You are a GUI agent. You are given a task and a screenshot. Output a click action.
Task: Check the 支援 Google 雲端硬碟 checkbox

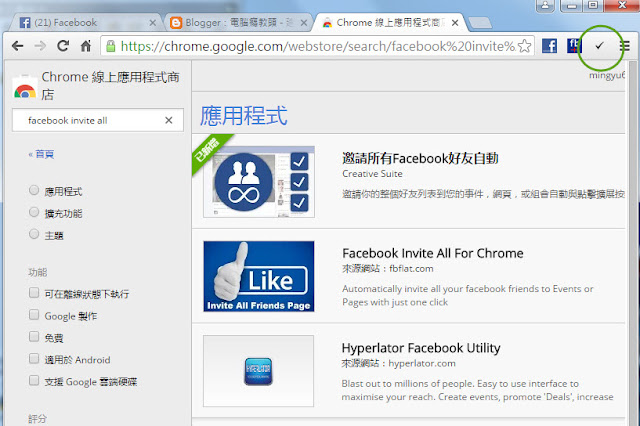pyautogui.click(x=34, y=380)
